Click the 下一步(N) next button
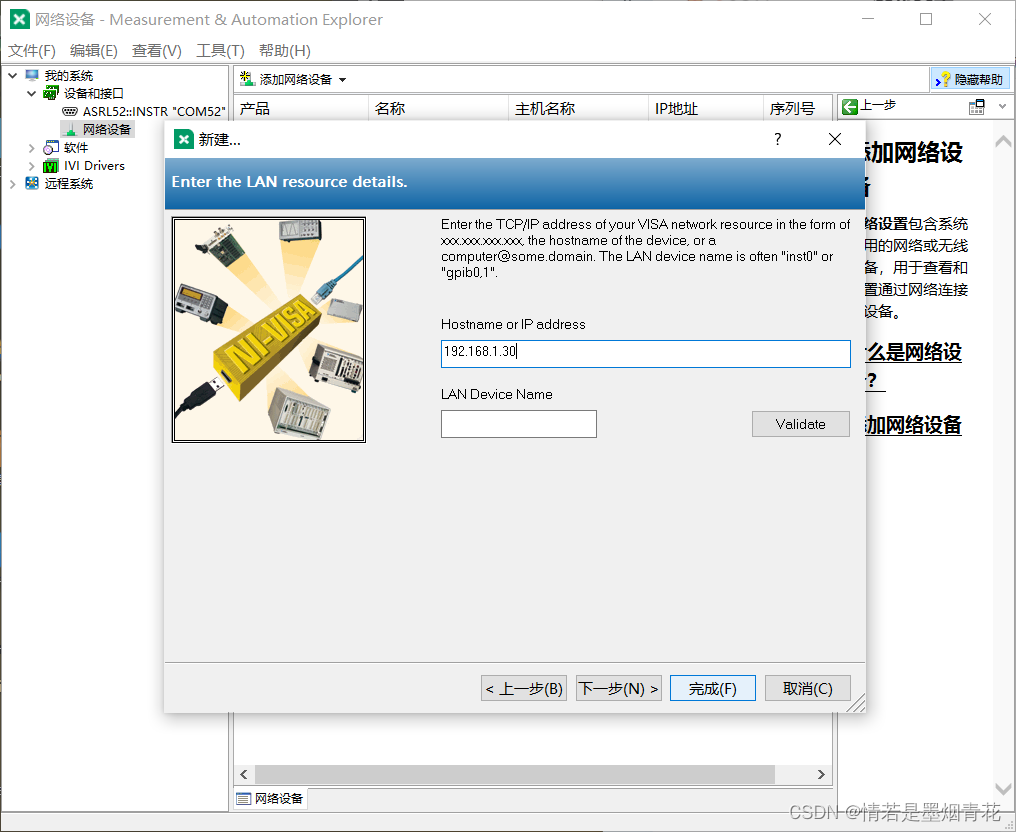The height and width of the screenshot is (832, 1016). point(619,688)
